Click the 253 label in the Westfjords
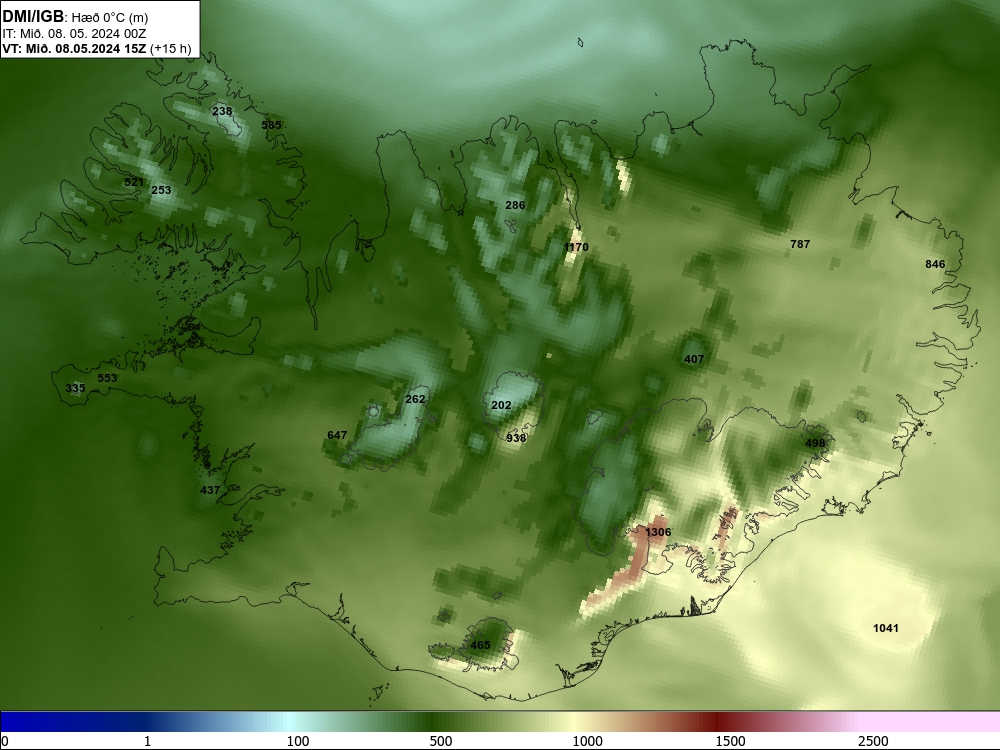 coord(161,190)
